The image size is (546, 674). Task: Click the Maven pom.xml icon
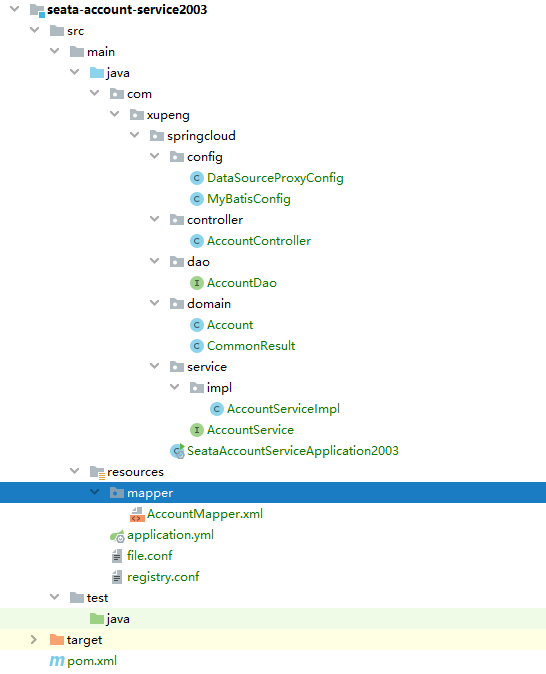57,661
